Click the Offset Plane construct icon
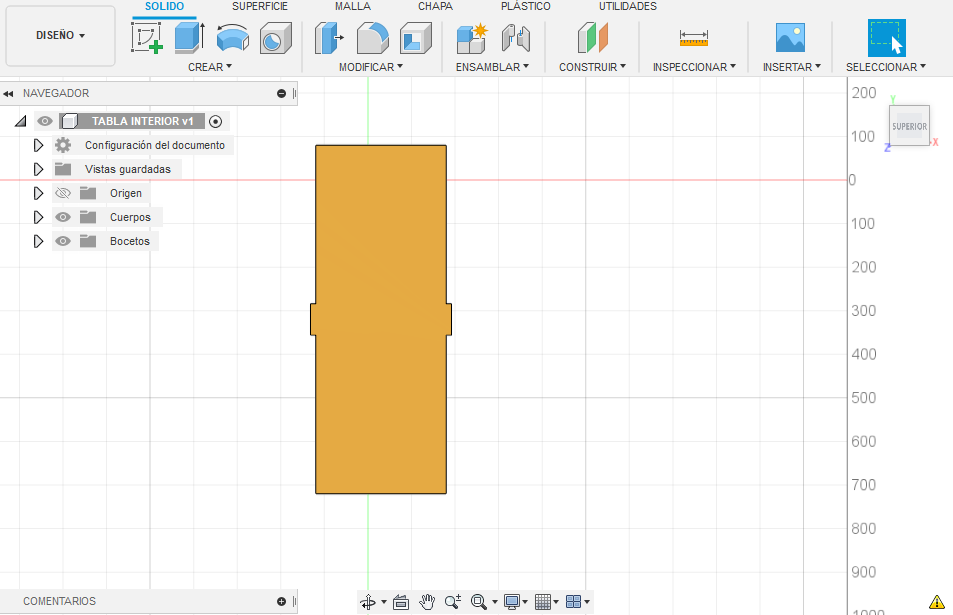The image size is (953, 615). (593, 38)
